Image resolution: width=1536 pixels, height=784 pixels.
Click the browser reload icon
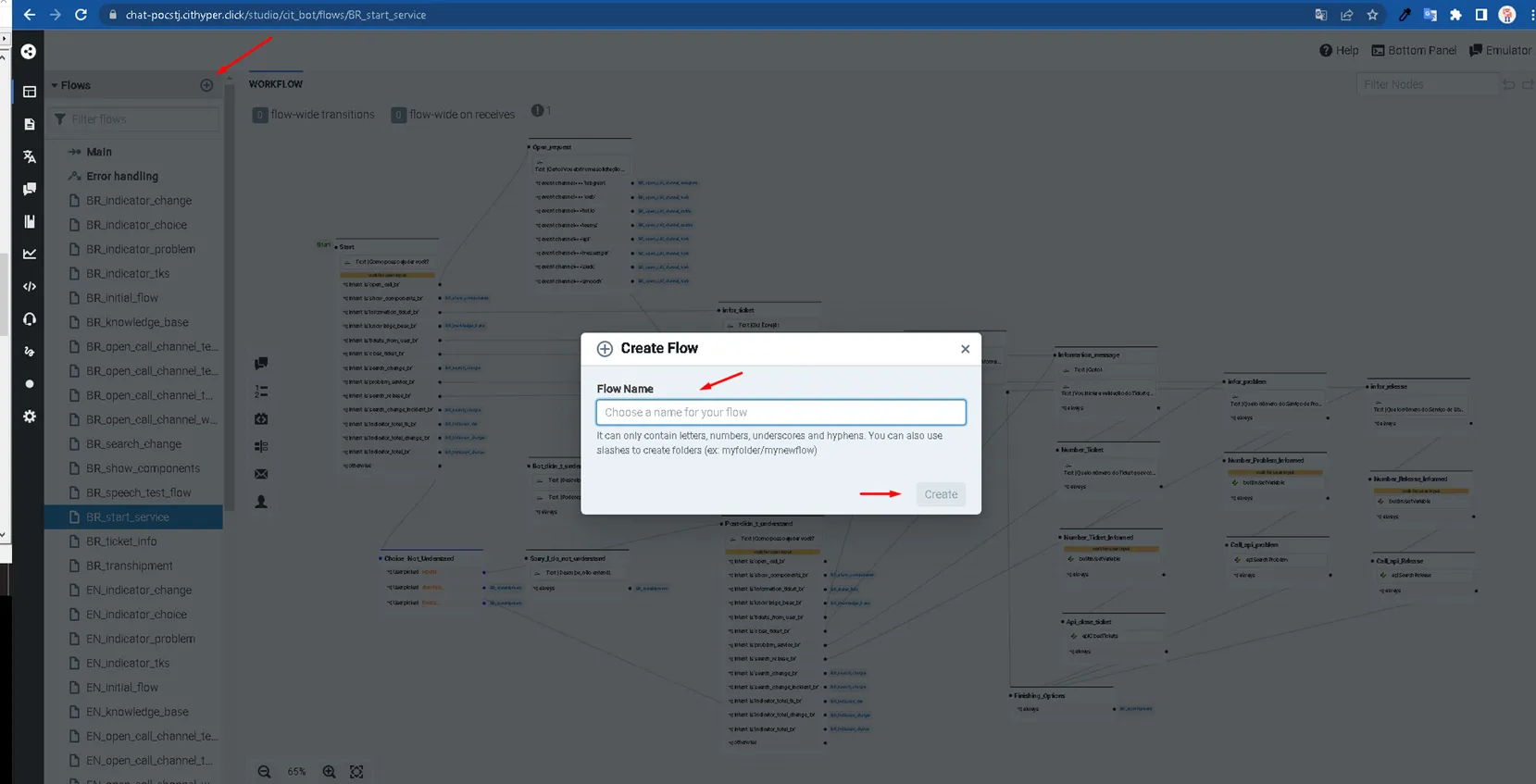[81, 15]
